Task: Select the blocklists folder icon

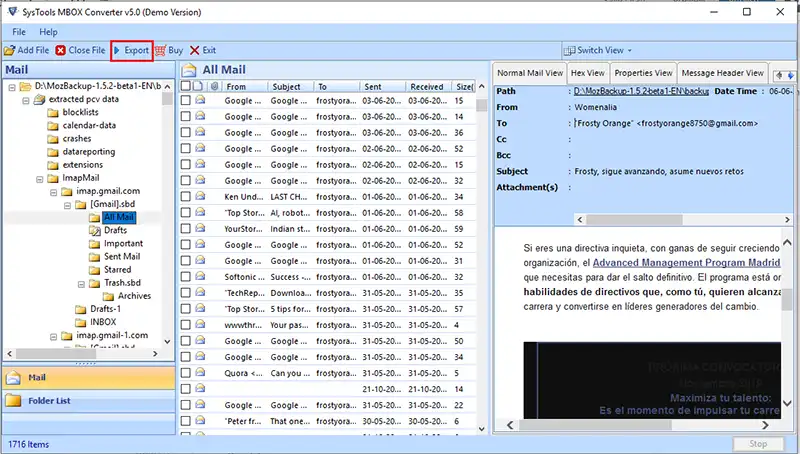Action: coord(53,112)
